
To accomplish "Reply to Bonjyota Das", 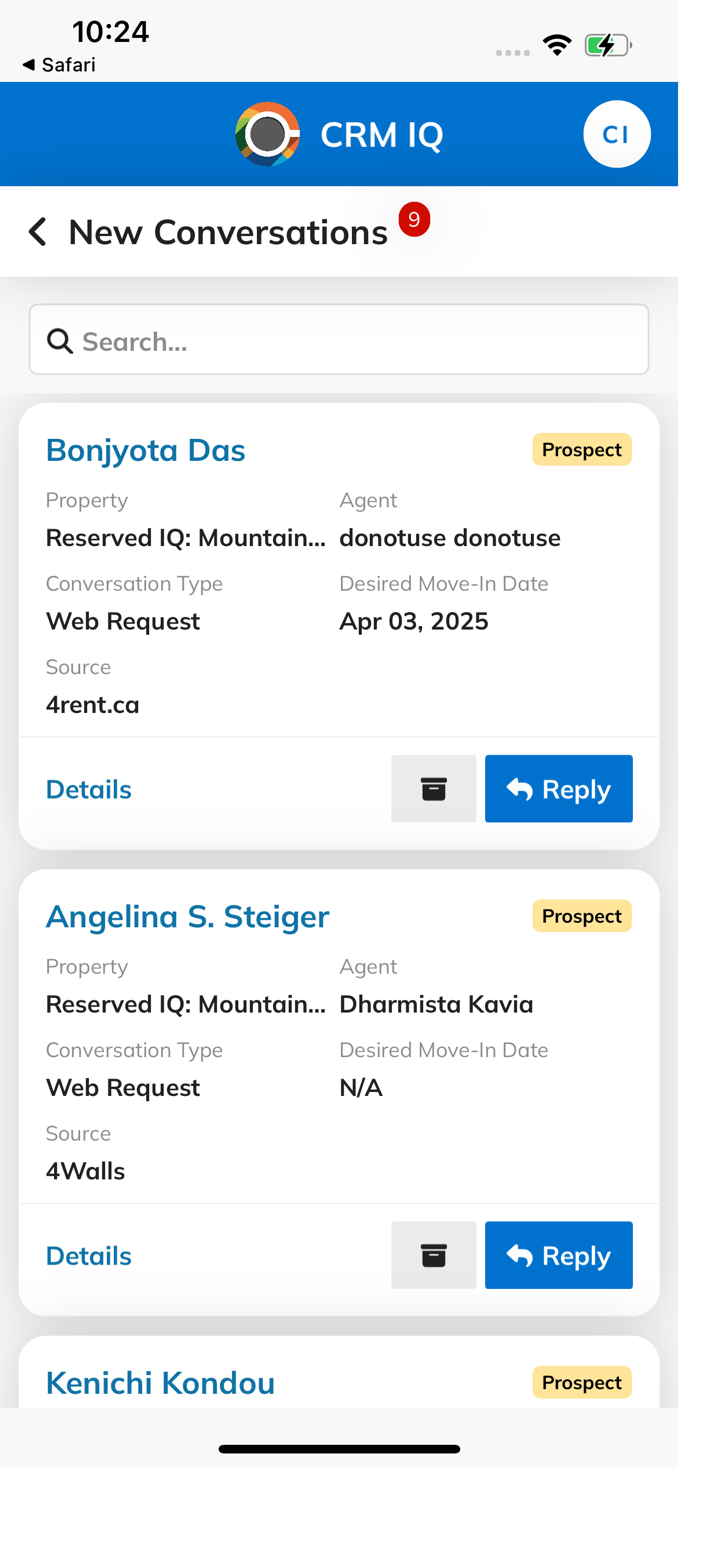I will pyautogui.click(x=559, y=789).
